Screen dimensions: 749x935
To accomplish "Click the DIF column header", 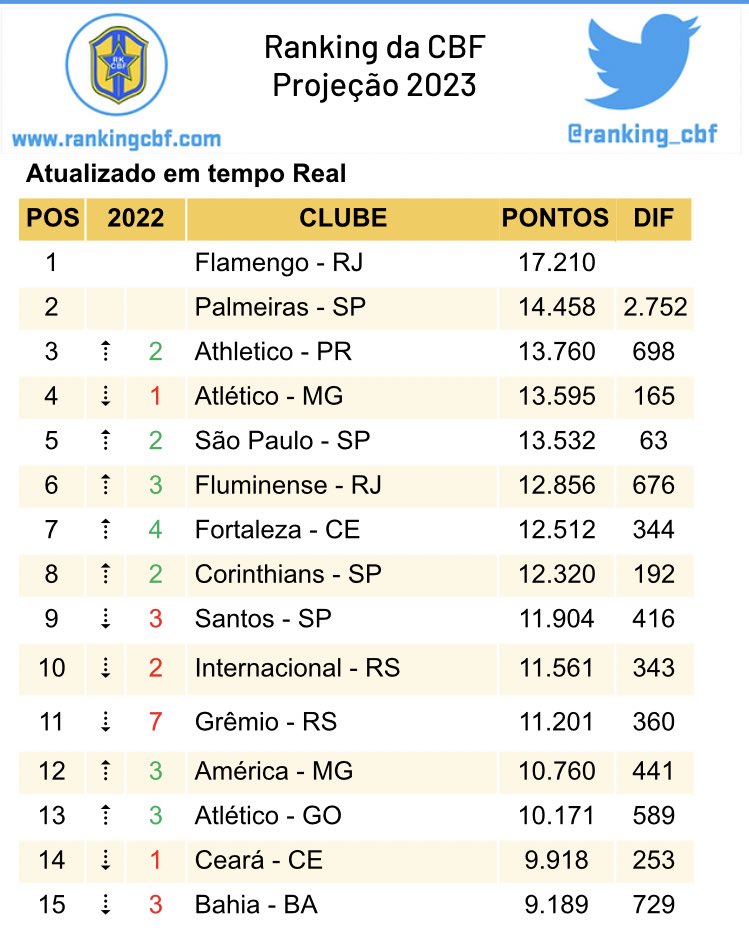I will pos(654,218).
